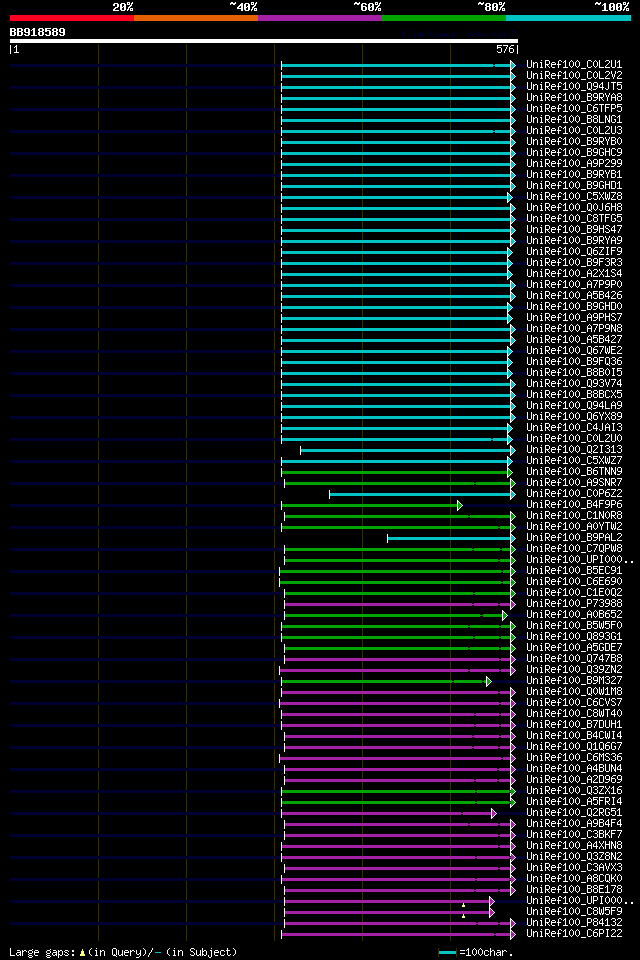Select the BB918589 query name label
The width and height of the screenshot is (640, 960).
point(37,32)
